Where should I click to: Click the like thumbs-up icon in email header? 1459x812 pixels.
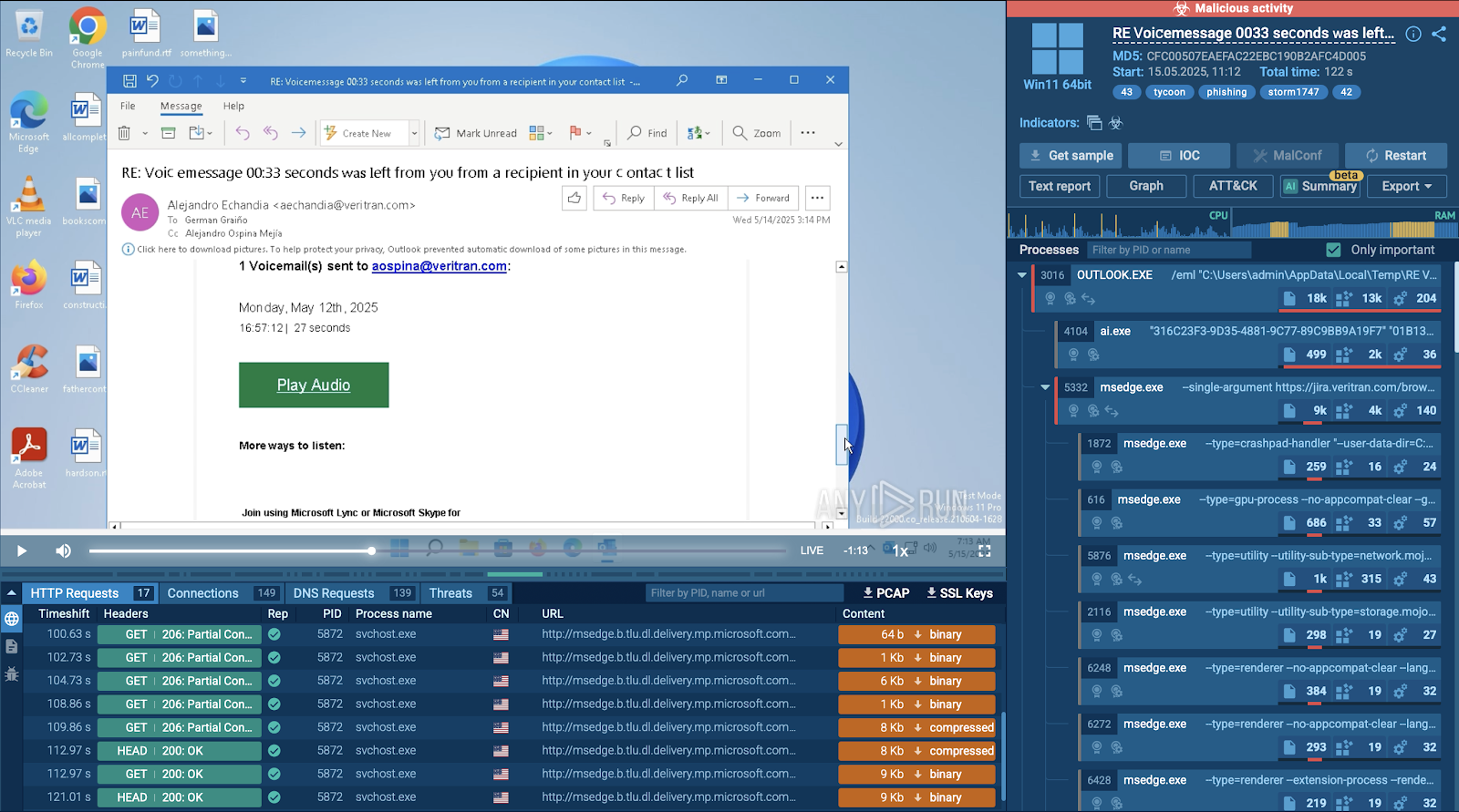click(x=574, y=198)
